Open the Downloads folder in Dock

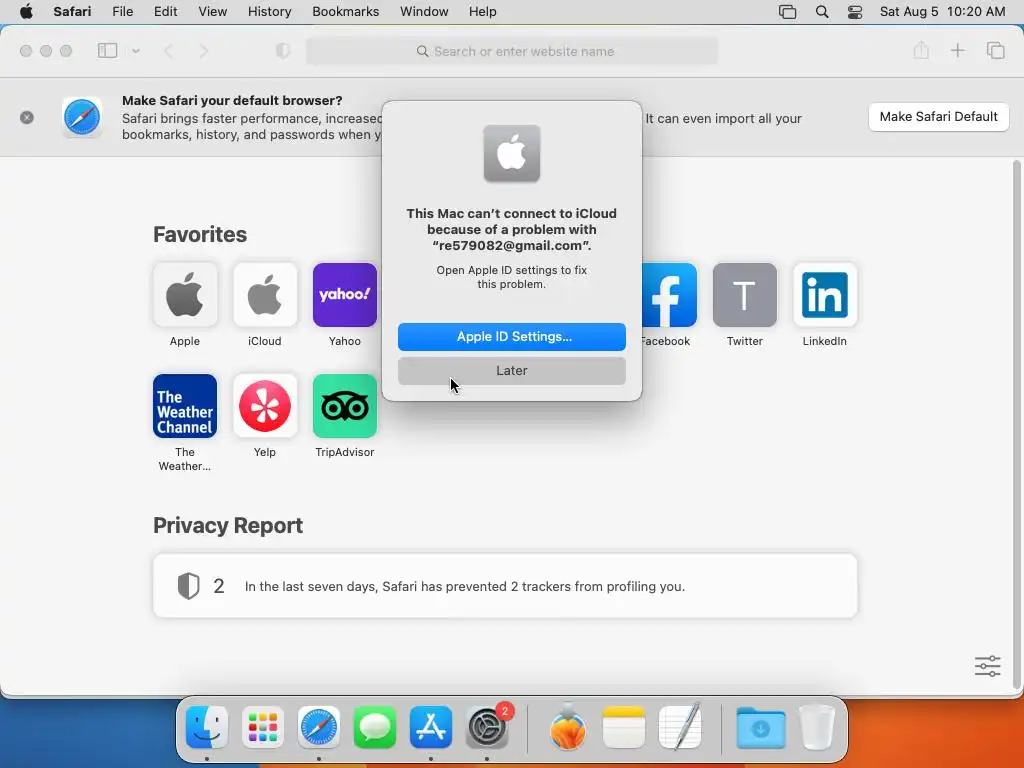(x=761, y=727)
